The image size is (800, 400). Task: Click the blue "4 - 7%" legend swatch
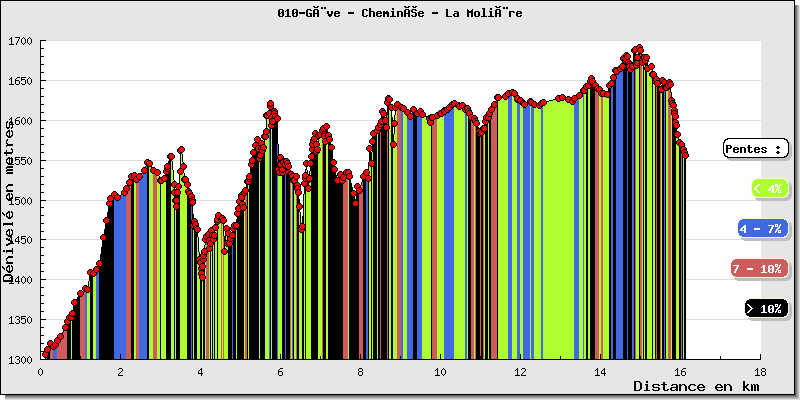762,228
